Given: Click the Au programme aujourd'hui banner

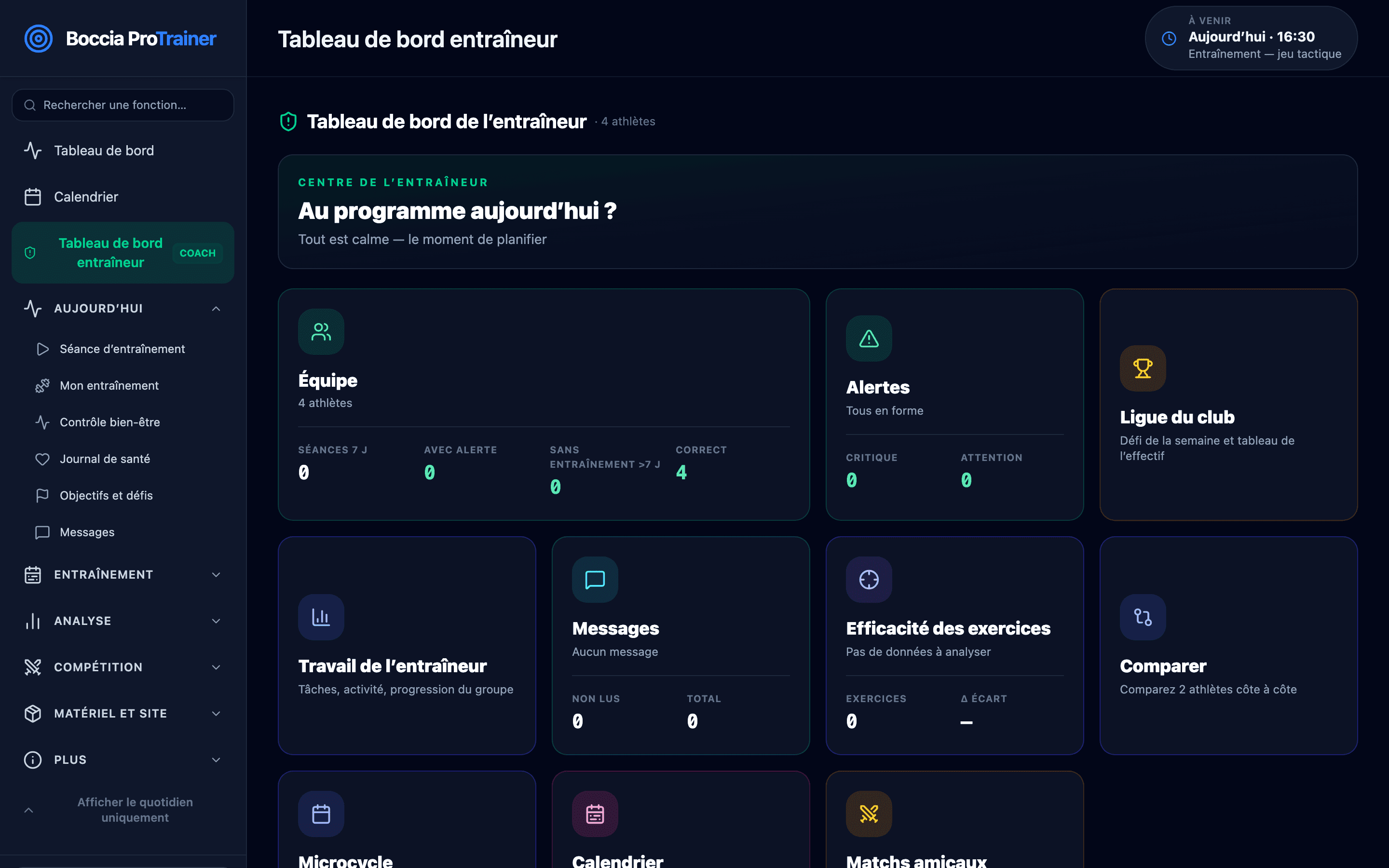Looking at the screenshot, I should (x=817, y=212).
